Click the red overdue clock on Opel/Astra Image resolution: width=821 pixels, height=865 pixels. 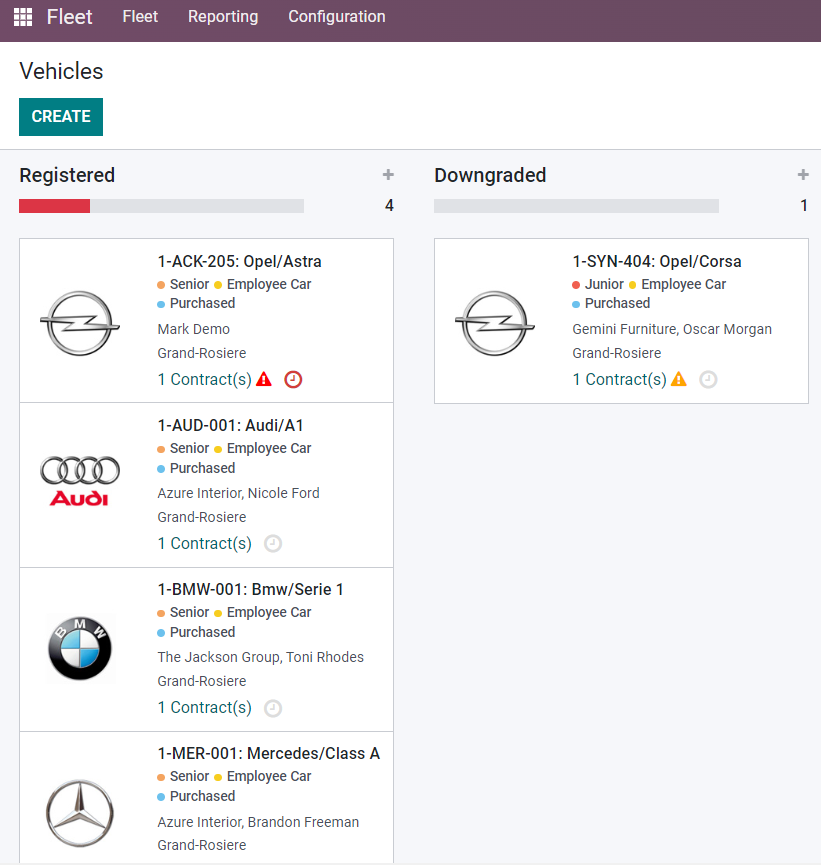[293, 380]
